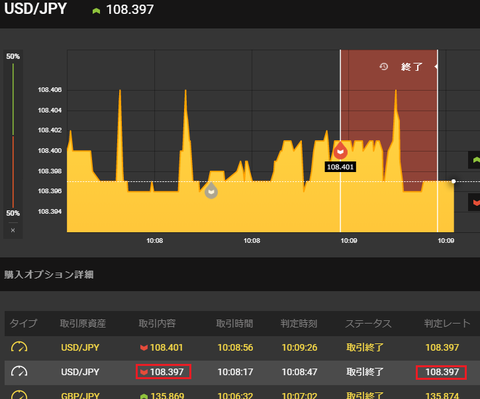Image resolution: width=480 pixels, height=399 pixels.
Task: Click the red down arrow beside 108.397 in table
Action: [x=144, y=372]
